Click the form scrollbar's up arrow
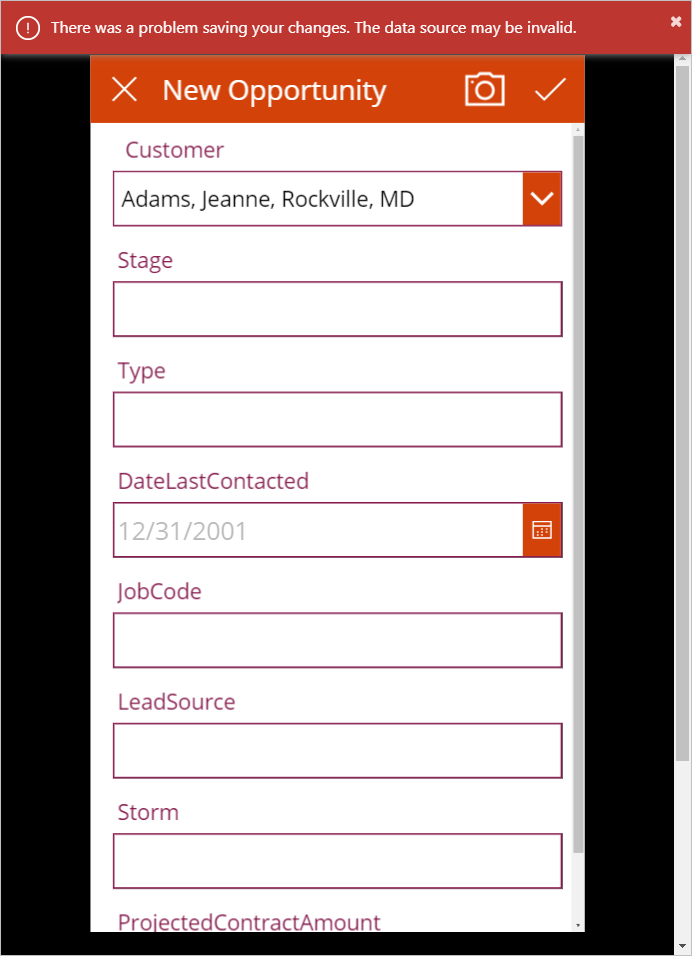The height and width of the screenshot is (956, 692). point(578,130)
